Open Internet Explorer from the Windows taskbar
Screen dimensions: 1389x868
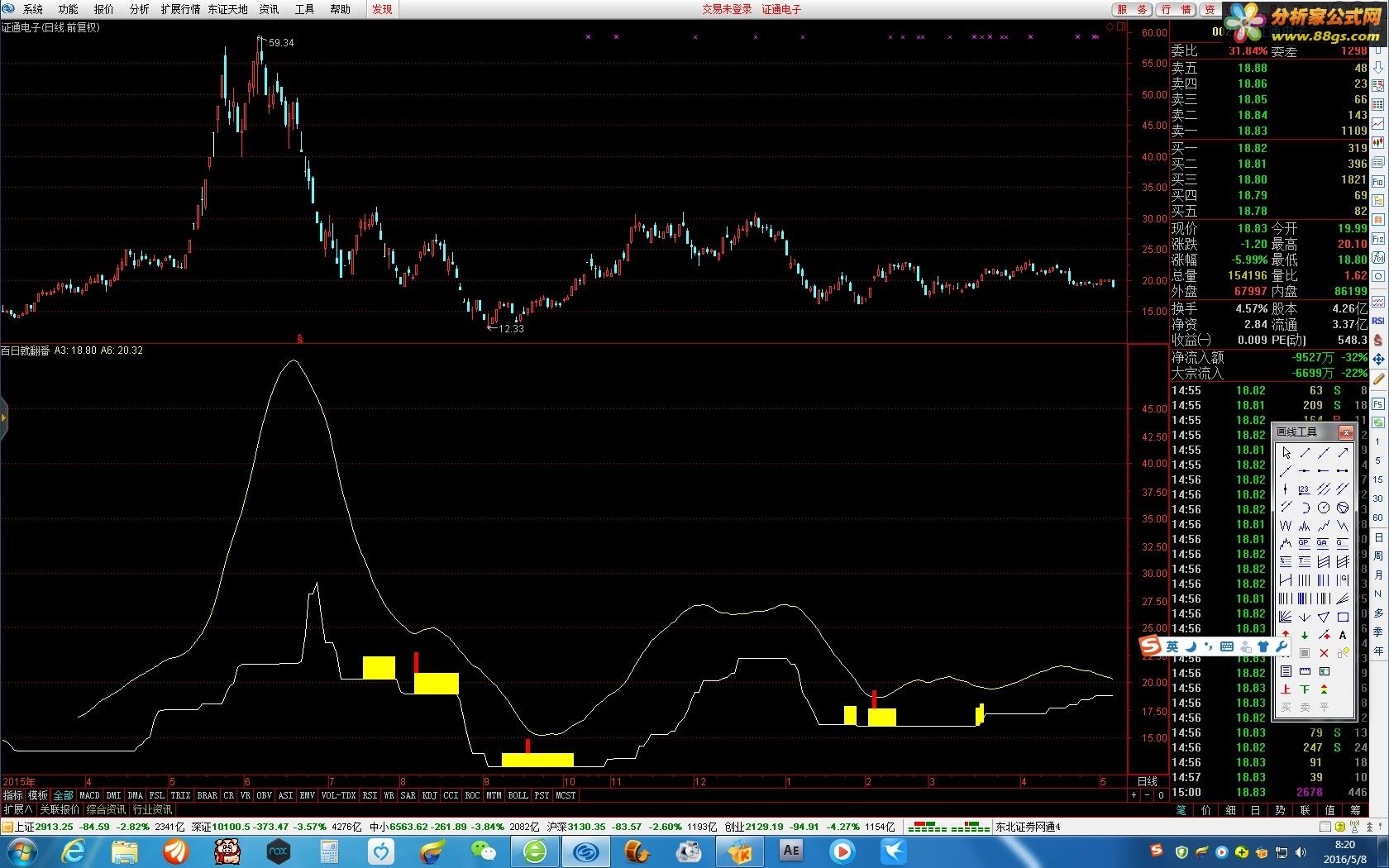tap(73, 851)
